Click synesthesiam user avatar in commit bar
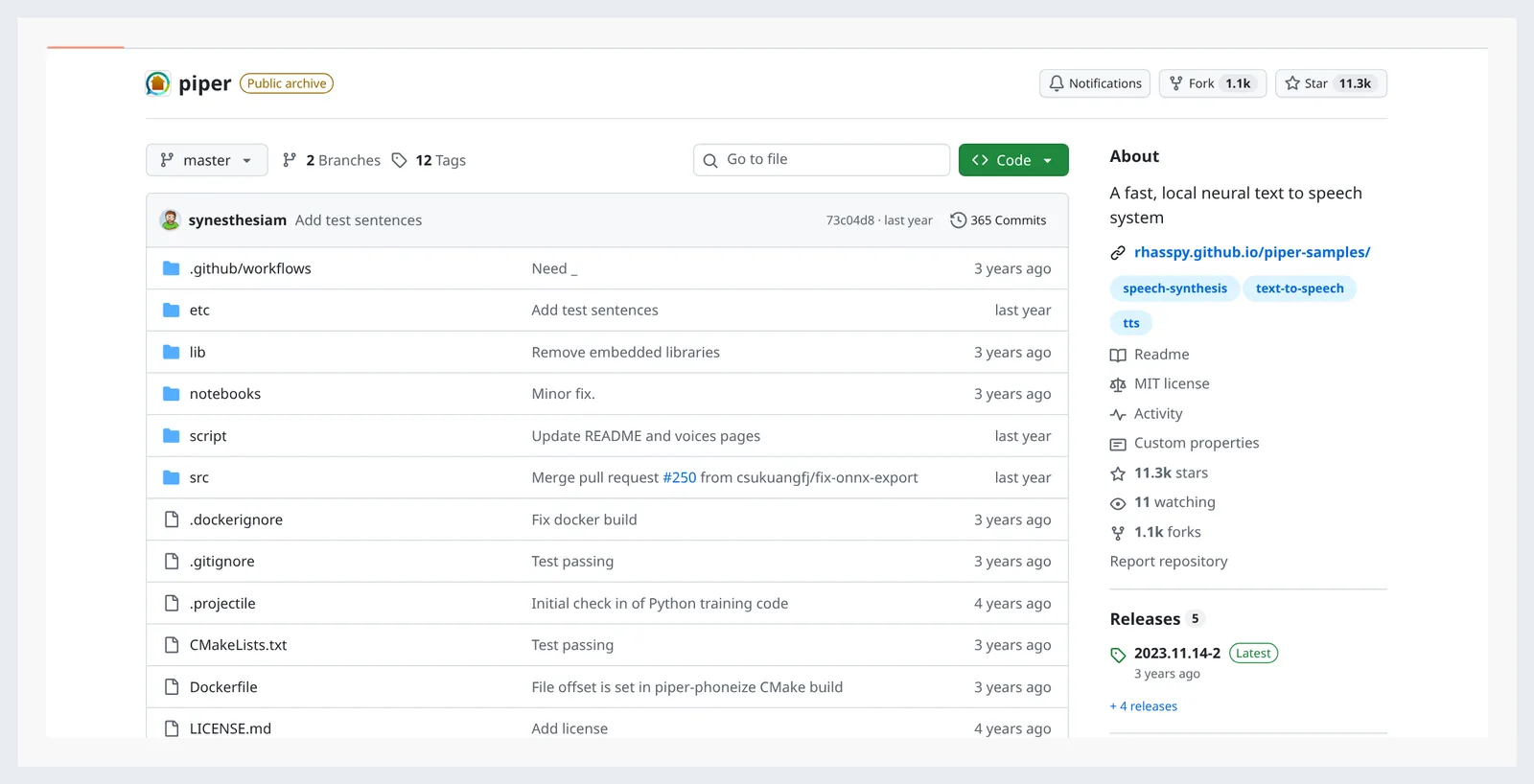1534x784 pixels. pyautogui.click(x=170, y=219)
